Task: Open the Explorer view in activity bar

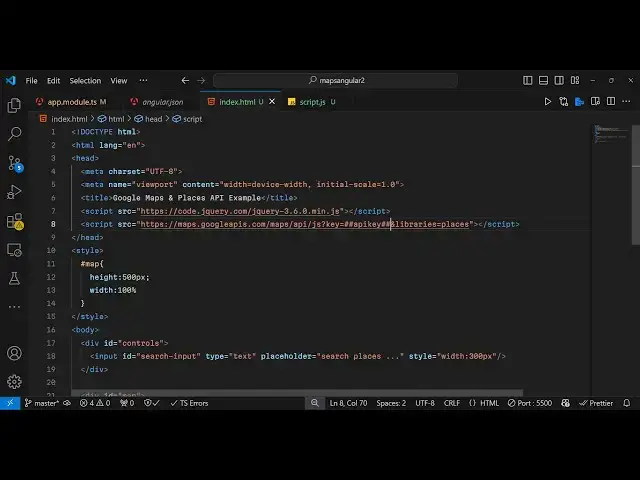Action: pos(14,105)
